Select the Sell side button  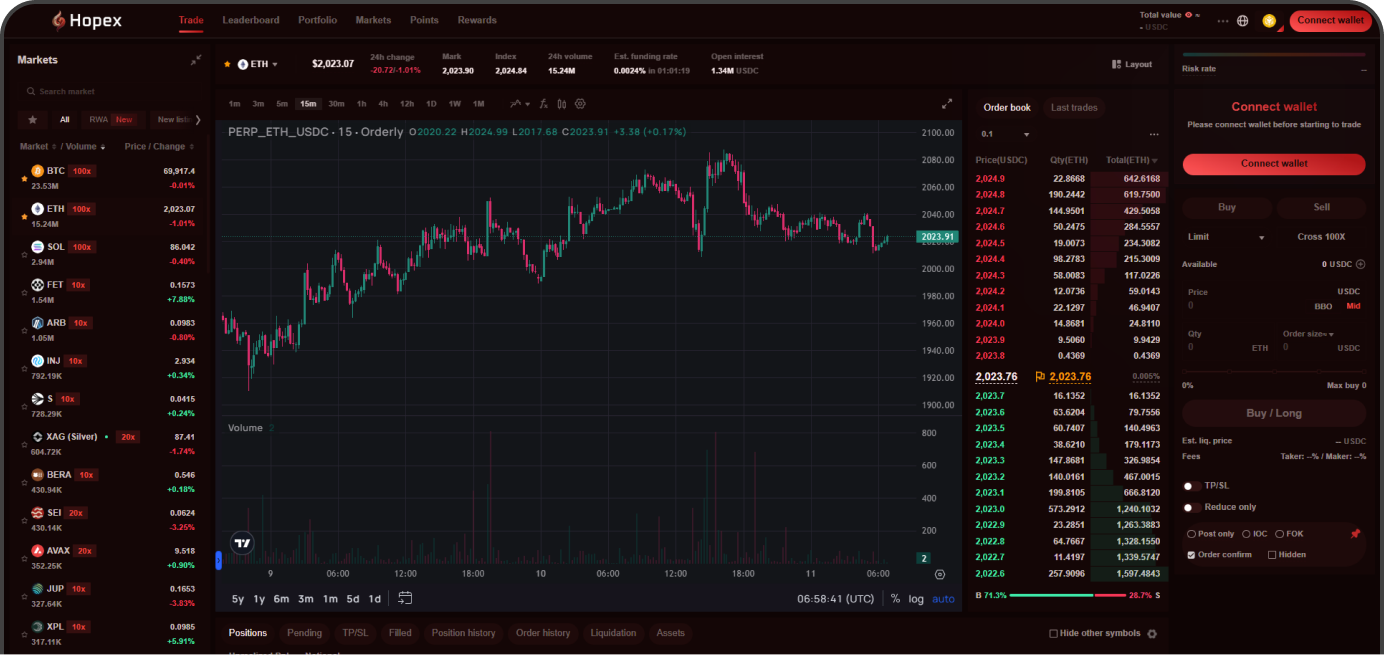coord(1321,207)
